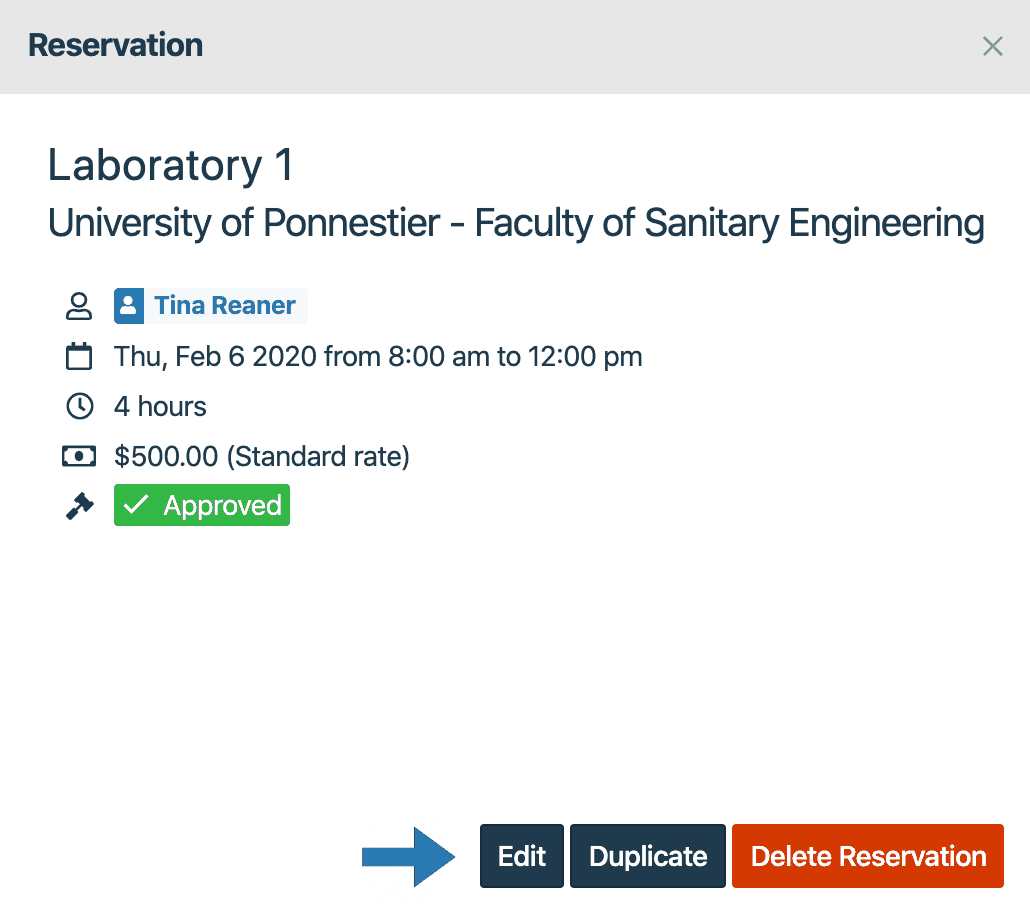Select the University of Ponnestier subtitle
This screenshot has height=924, width=1030.
click(515, 223)
